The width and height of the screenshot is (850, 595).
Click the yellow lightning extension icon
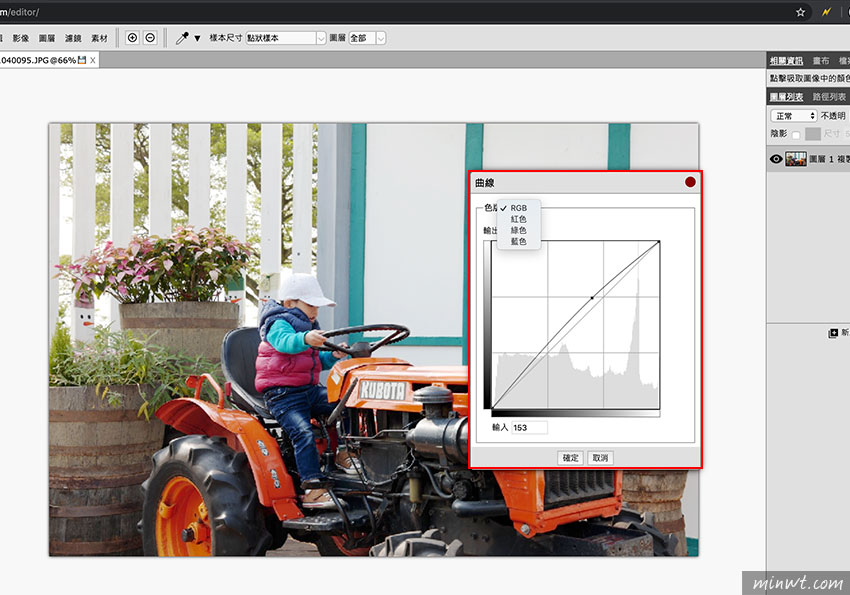click(x=826, y=12)
